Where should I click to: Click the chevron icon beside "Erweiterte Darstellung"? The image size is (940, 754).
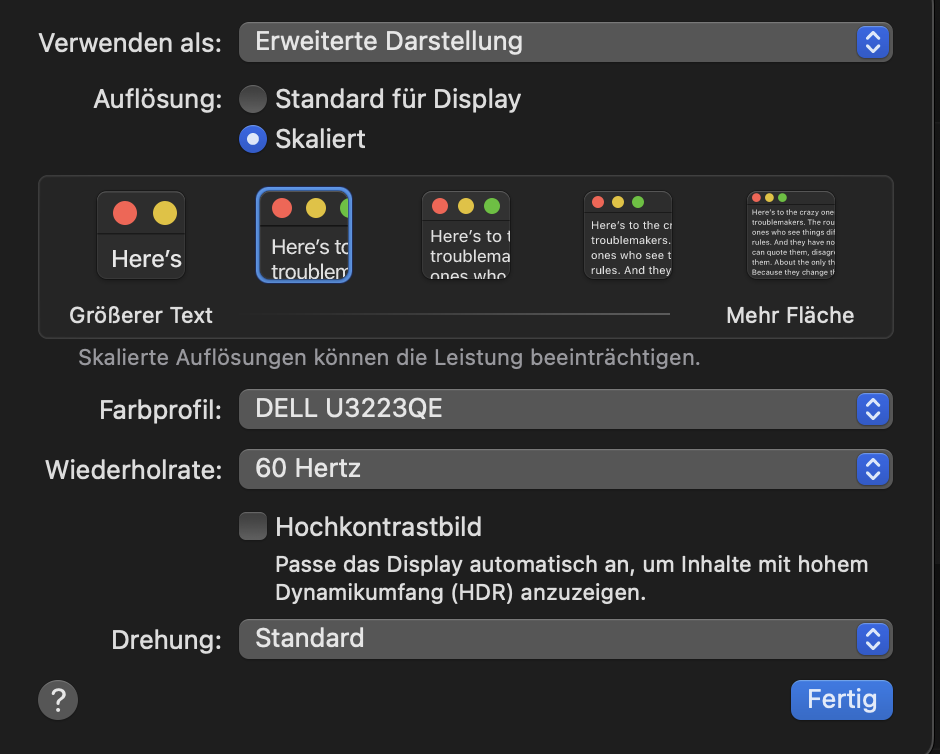pos(872,42)
